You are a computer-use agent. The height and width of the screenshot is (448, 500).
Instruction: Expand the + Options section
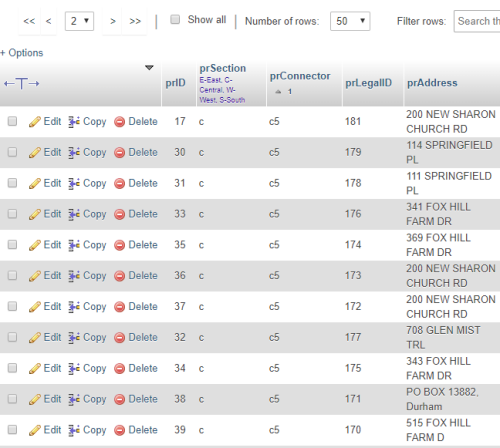22,53
